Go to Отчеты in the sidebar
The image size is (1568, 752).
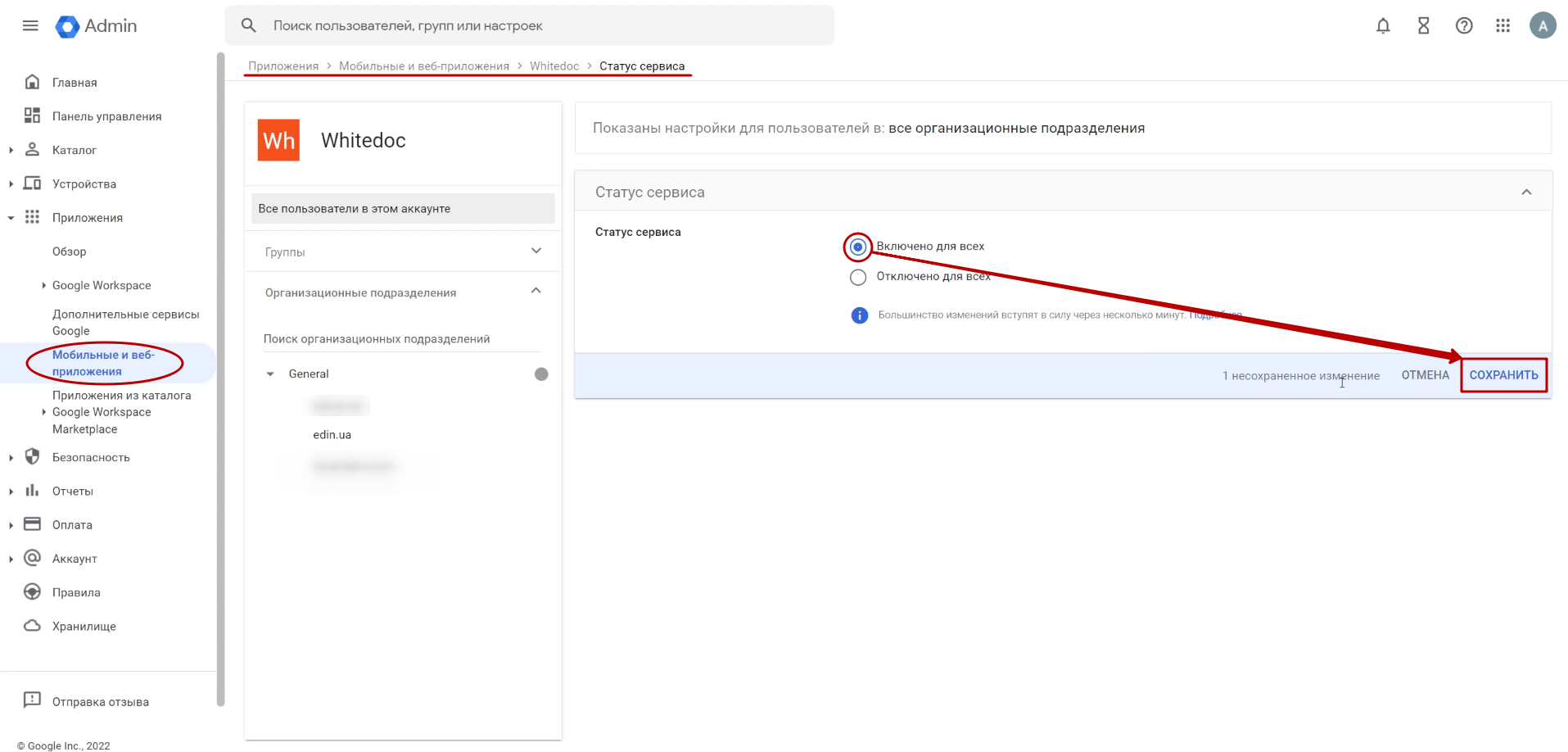click(73, 492)
